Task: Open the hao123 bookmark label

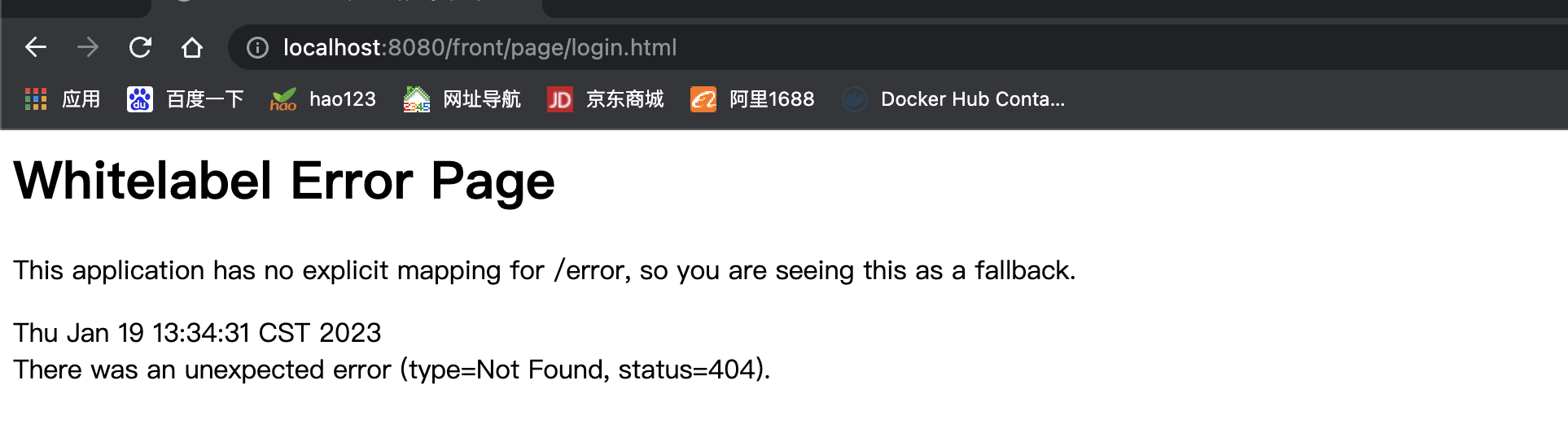Action: (x=343, y=99)
